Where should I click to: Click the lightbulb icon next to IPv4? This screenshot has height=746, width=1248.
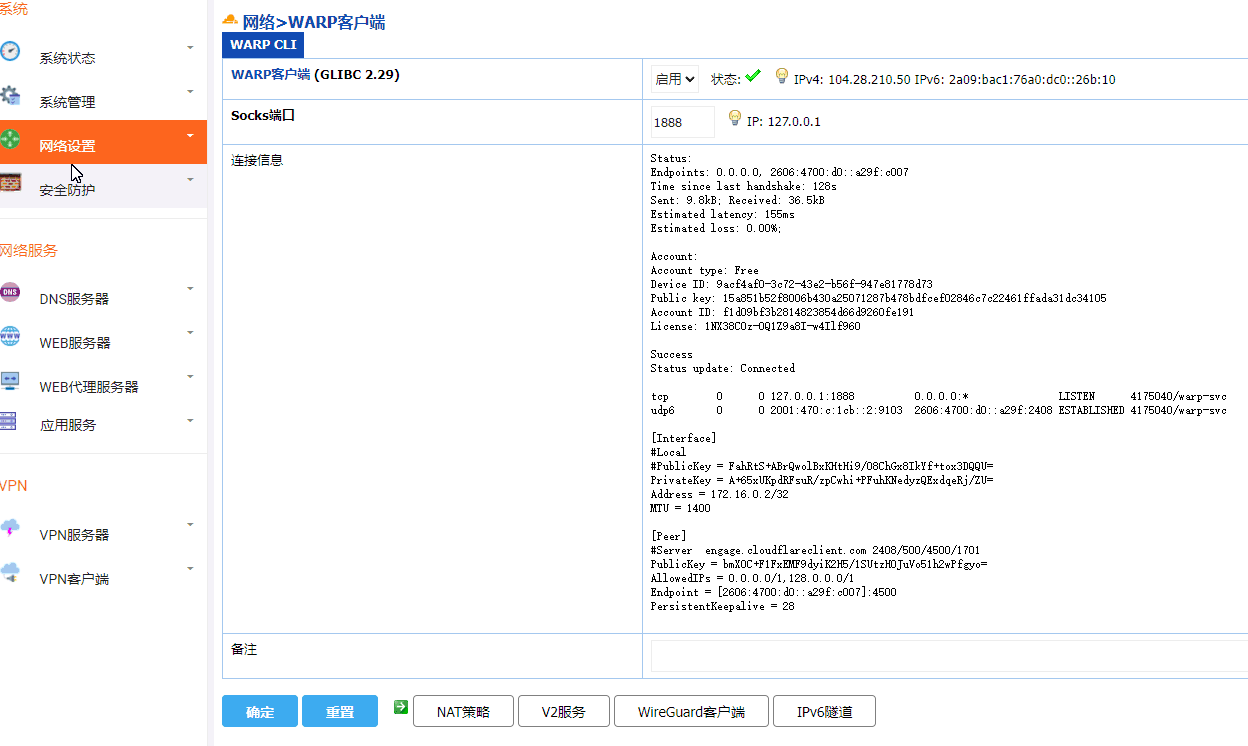(782, 77)
